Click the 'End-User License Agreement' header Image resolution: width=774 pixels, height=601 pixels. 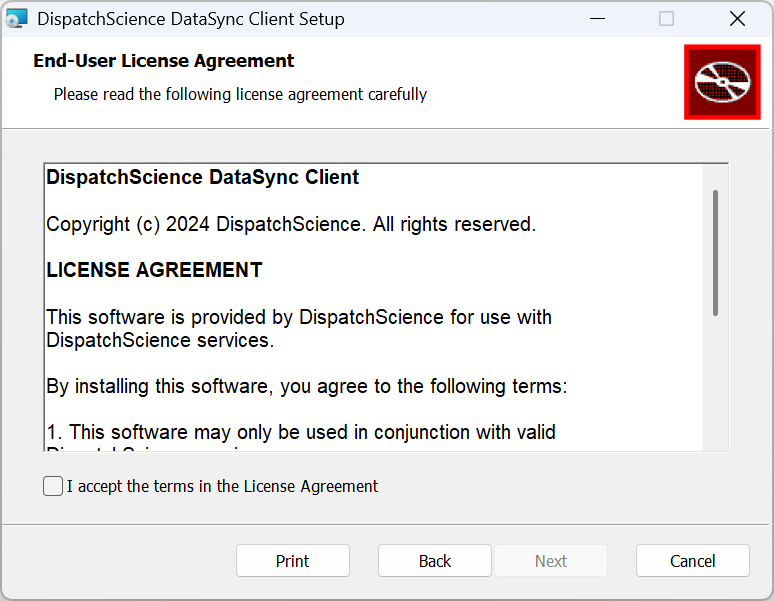pyautogui.click(x=163, y=61)
